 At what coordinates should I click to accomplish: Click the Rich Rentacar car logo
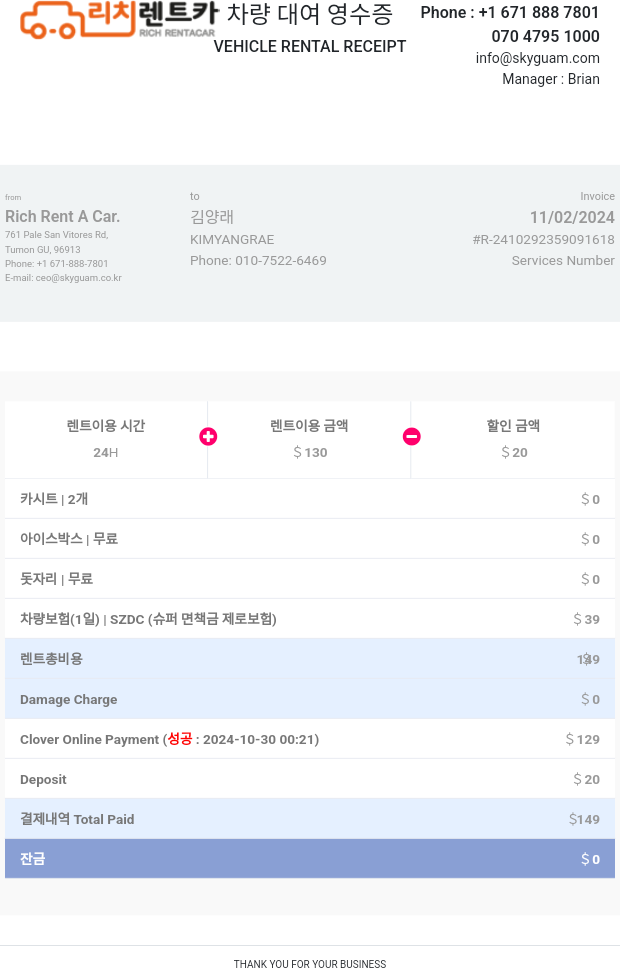coord(118,20)
